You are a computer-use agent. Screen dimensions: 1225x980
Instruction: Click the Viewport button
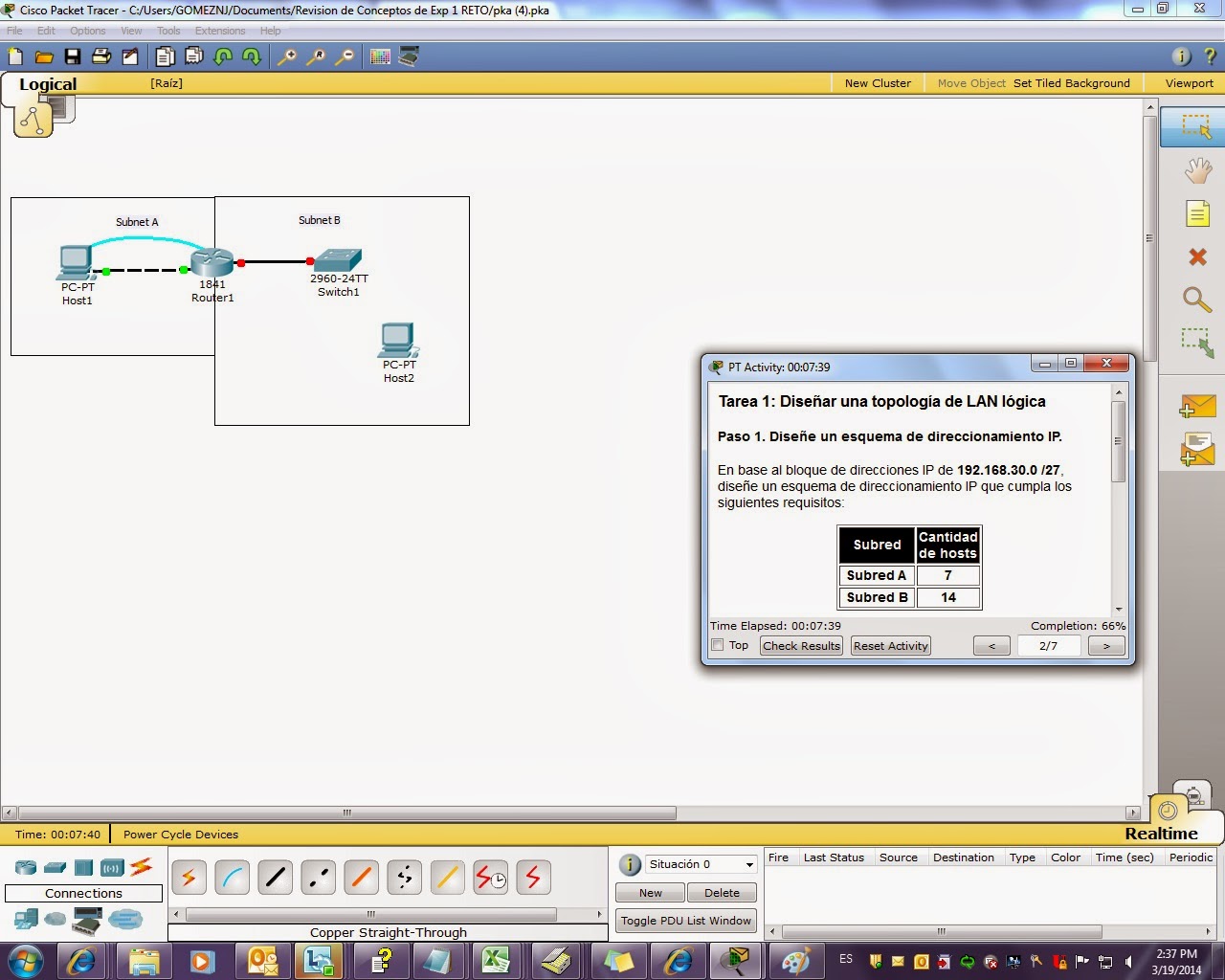pyautogui.click(x=1189, y=83)
